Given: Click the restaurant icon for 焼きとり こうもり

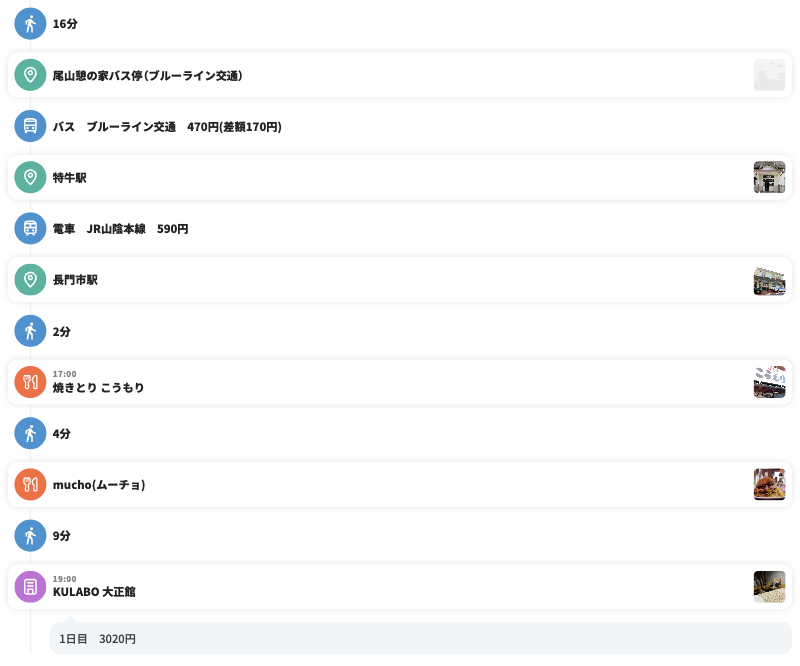Looking at the screenshot, I should [30, 382].
